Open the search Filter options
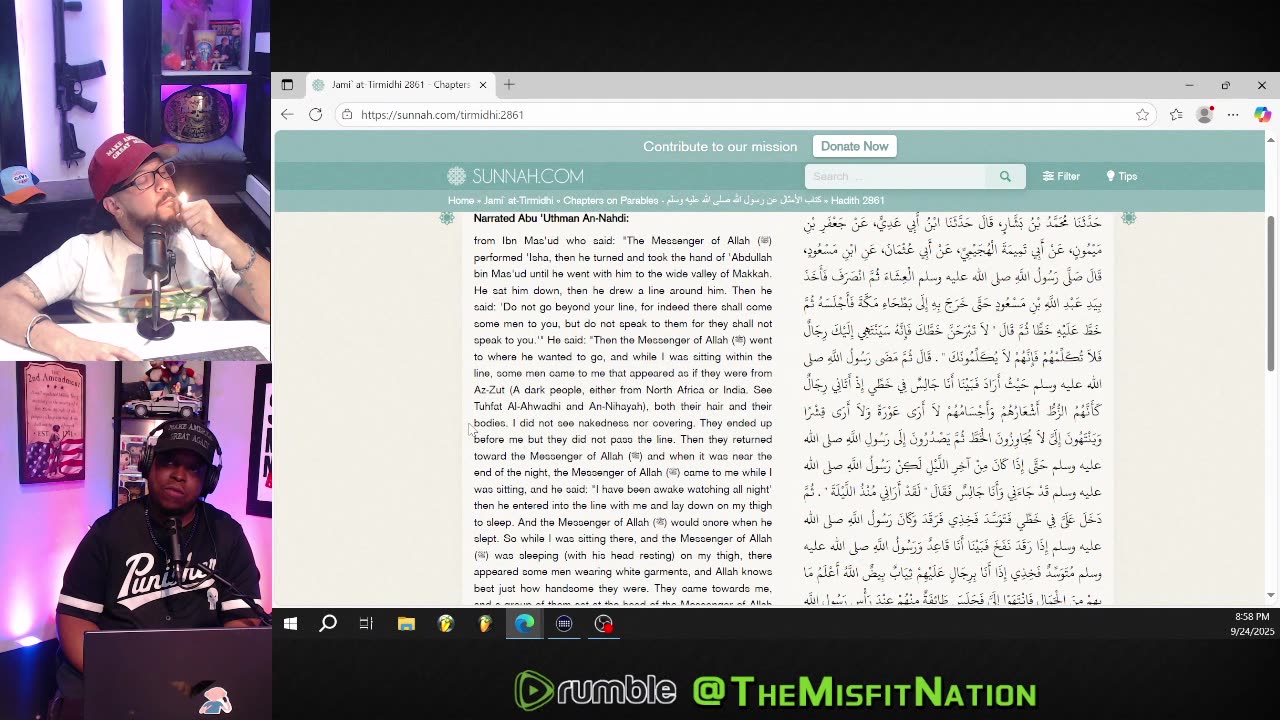This screenshot has height=720, width=1280. pyautogui.click(x=1061, y=176)
